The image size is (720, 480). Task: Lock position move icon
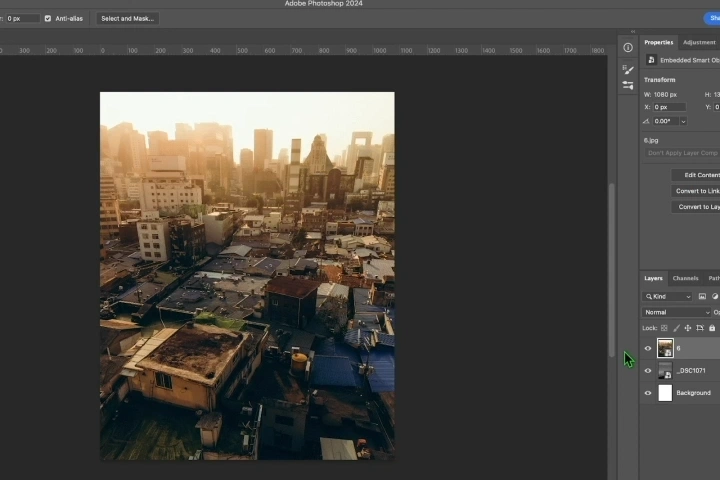click(x=688, y=328)
